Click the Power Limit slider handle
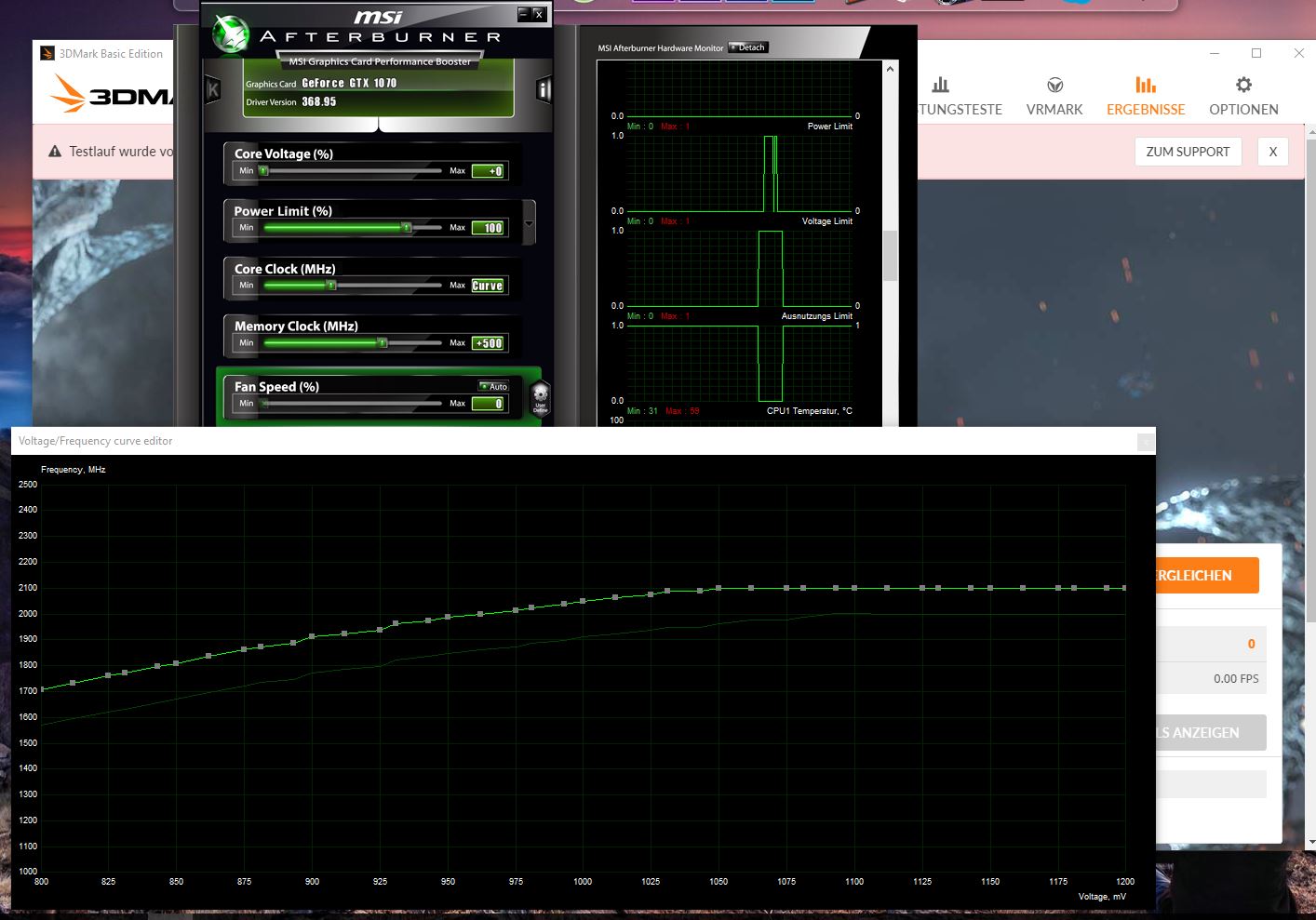Screen dimensions: 1316x920 point(406,227)
